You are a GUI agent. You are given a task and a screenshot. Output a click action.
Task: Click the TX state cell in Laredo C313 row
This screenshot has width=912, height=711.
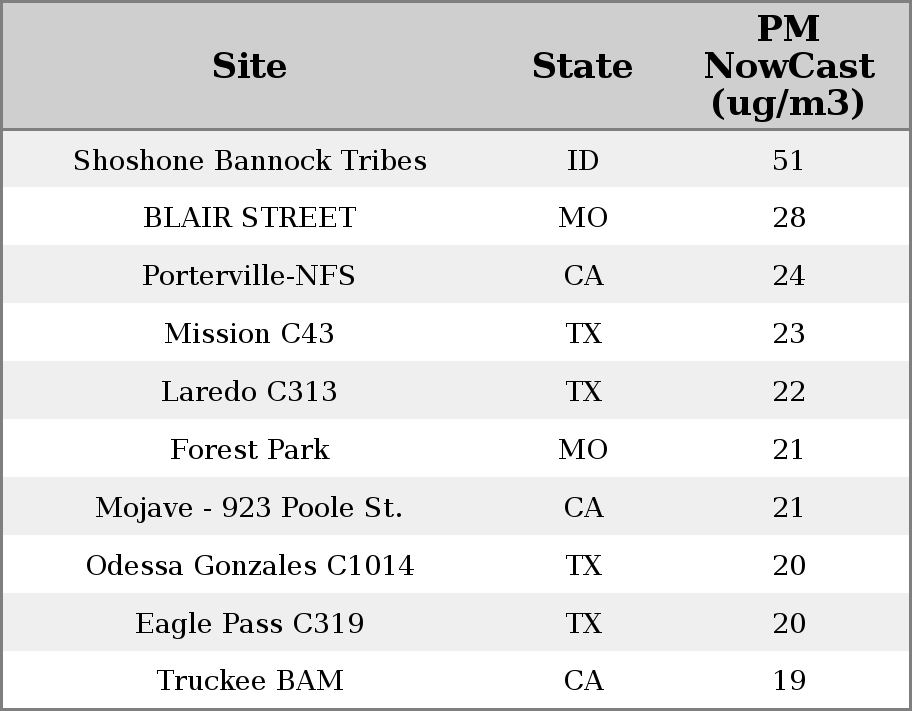point(583,392)
